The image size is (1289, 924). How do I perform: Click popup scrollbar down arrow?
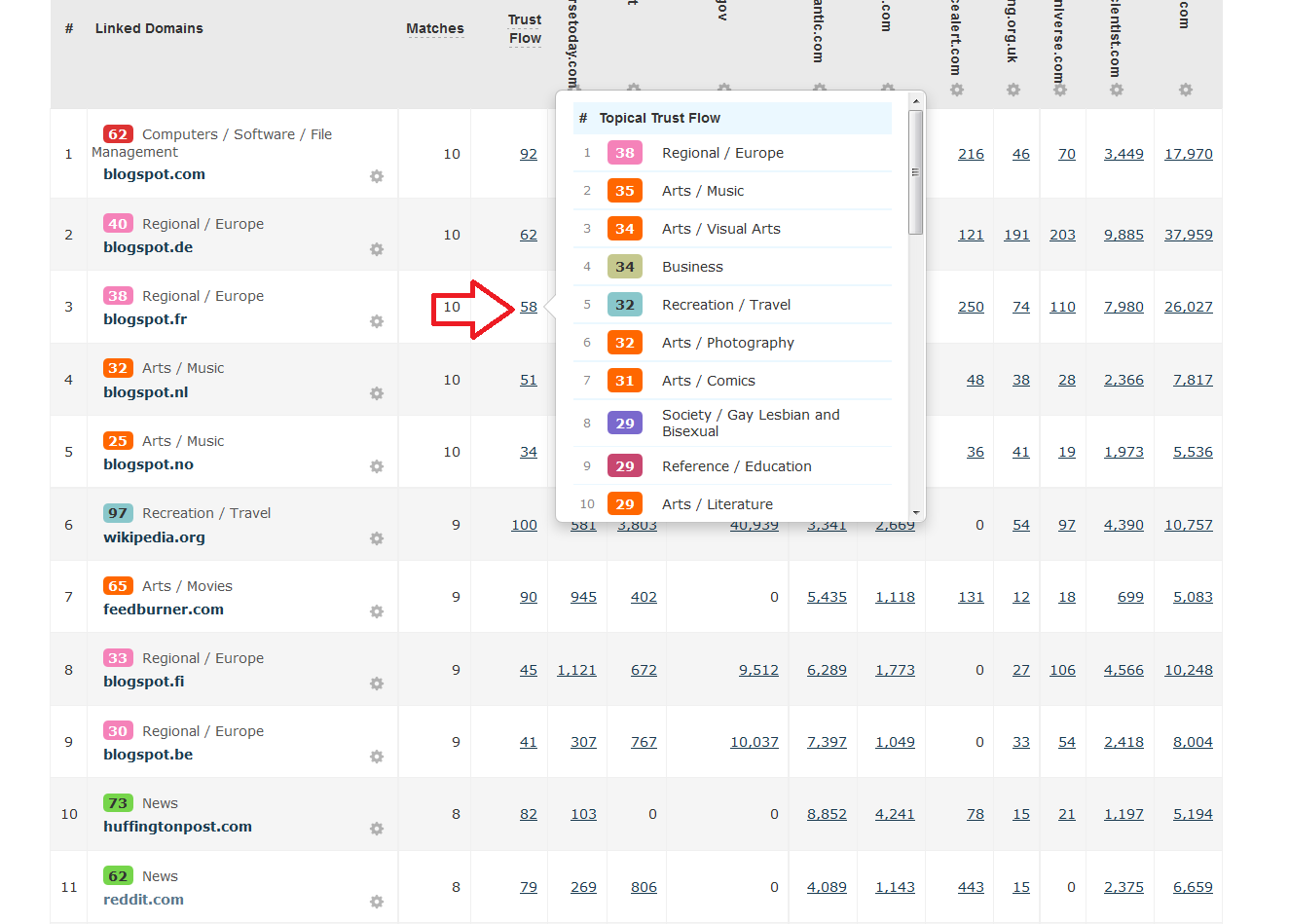point(915,512)
